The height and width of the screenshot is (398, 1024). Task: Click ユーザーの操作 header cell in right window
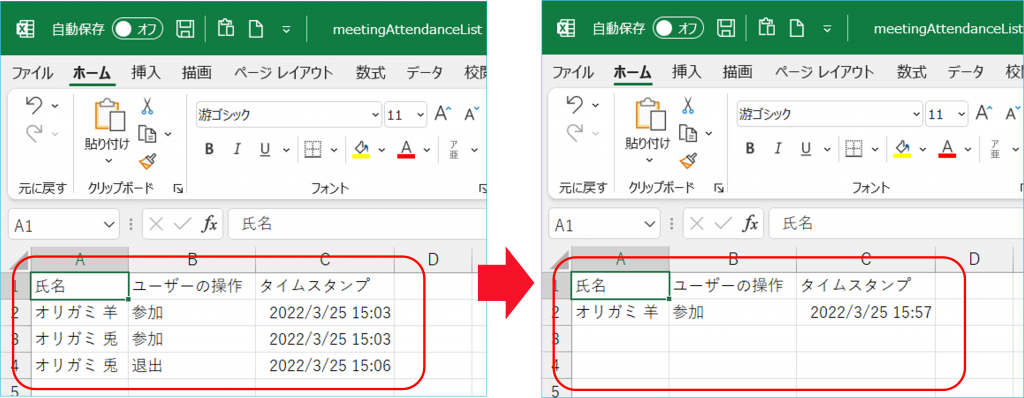[x=733, y=286]
